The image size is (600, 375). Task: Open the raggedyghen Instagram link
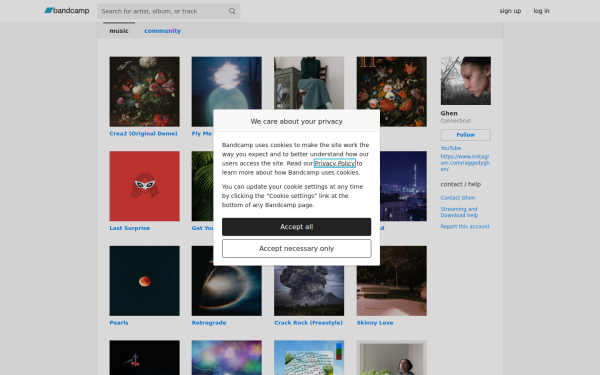[x=465, y=163]
